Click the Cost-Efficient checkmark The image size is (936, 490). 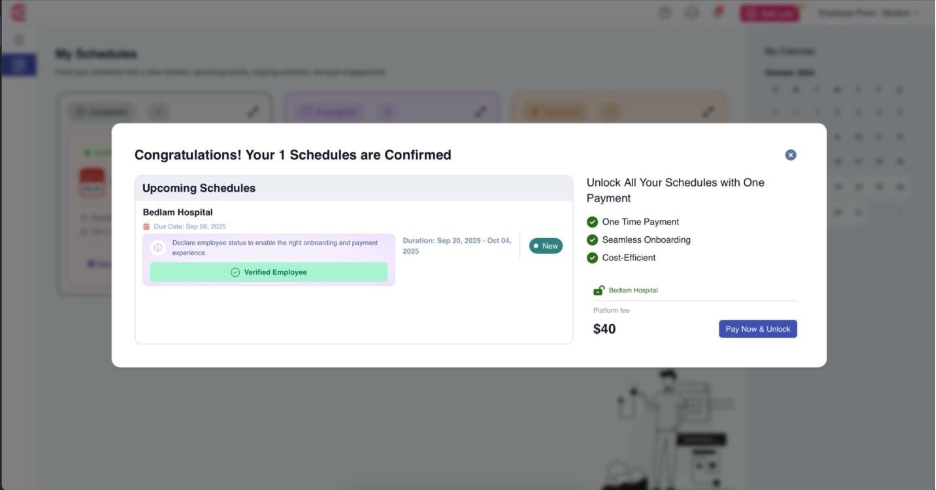pos(592,258)
